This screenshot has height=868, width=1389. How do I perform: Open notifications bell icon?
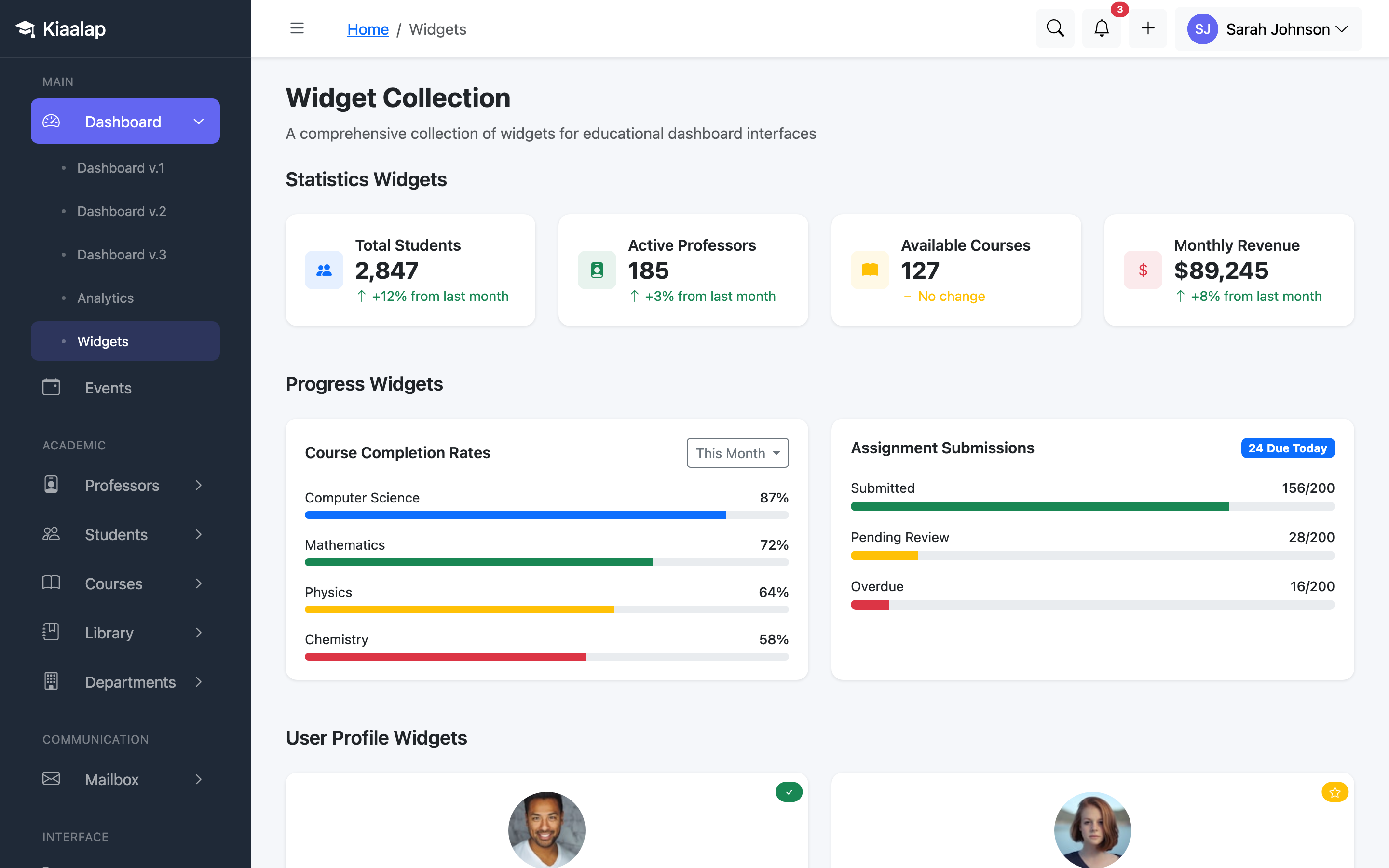[1101, 28]
